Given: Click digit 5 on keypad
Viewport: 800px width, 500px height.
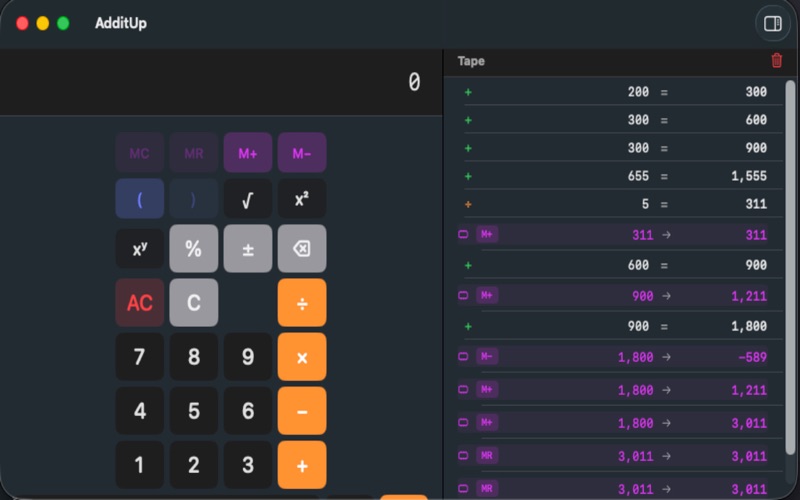Looking at the screenshot, I should 194,411.
